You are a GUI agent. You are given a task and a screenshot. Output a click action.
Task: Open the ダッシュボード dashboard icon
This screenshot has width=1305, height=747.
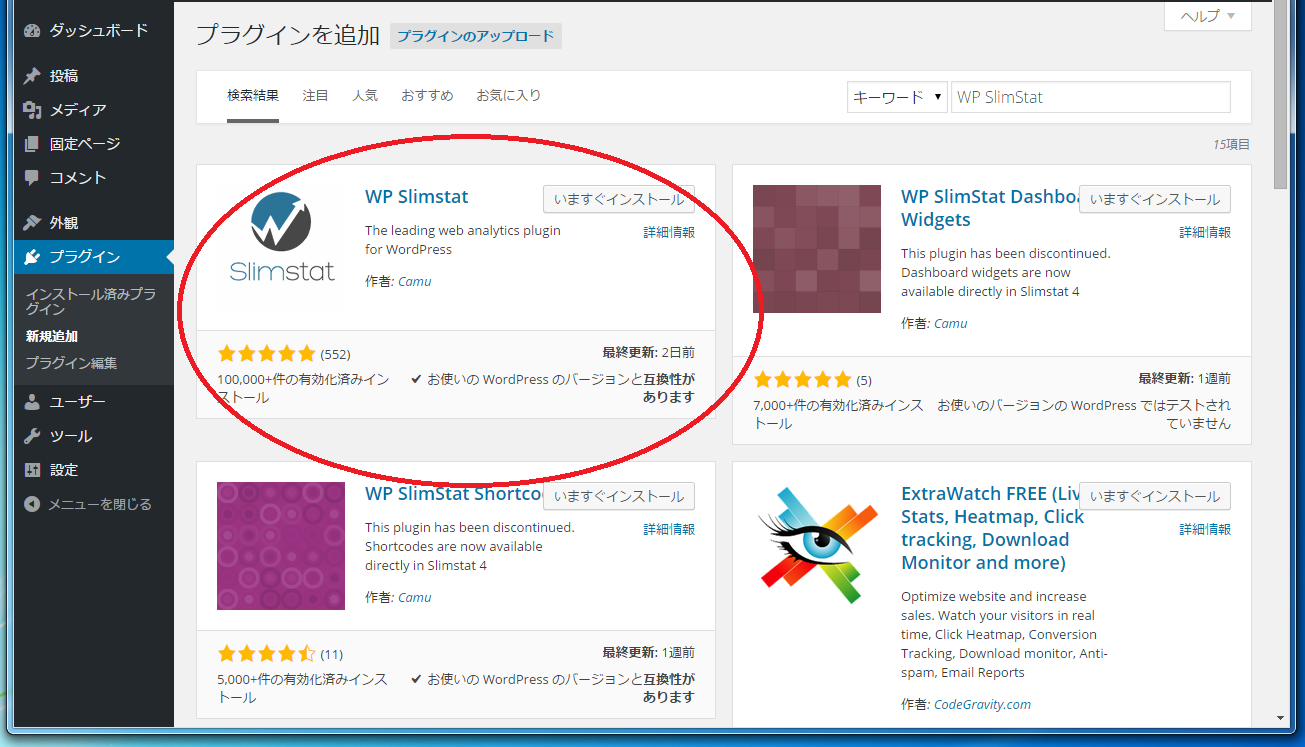pos(32,31)
